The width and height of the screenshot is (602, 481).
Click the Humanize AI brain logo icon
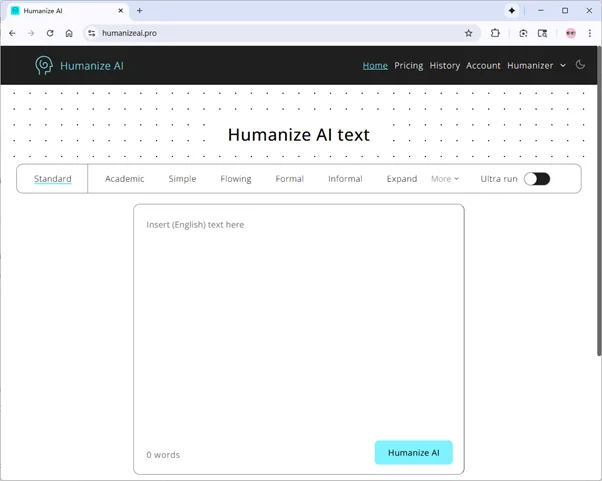click(x=44, y=66)
